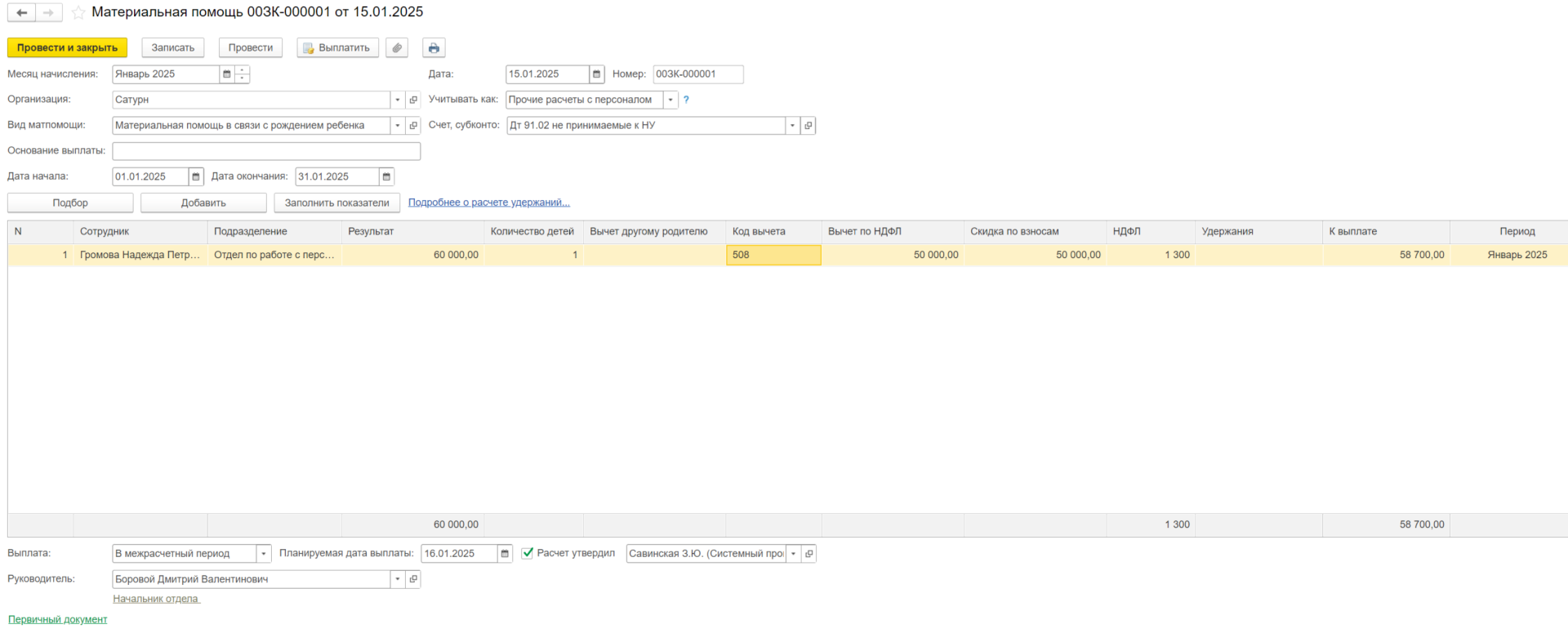Click the Основание выплаты input field
1568x629 pixels.
click(266, 151)
